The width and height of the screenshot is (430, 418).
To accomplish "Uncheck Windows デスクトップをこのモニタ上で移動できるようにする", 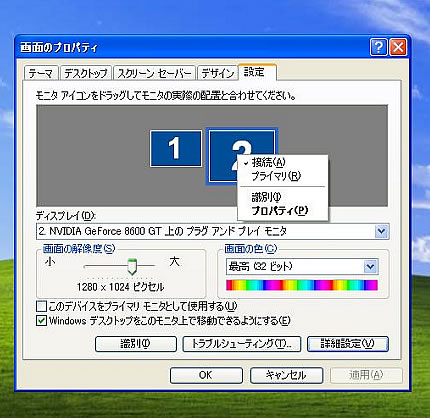I will pos(41,321).
